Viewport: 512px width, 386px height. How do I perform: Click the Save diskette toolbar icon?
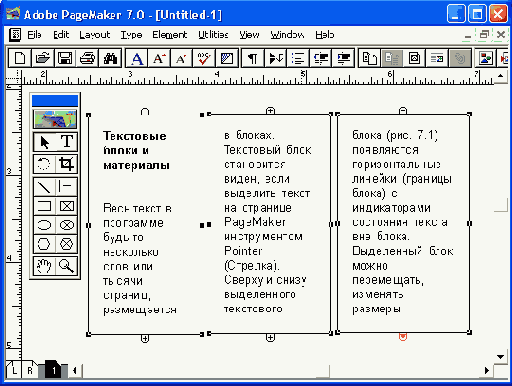(65, 58)
